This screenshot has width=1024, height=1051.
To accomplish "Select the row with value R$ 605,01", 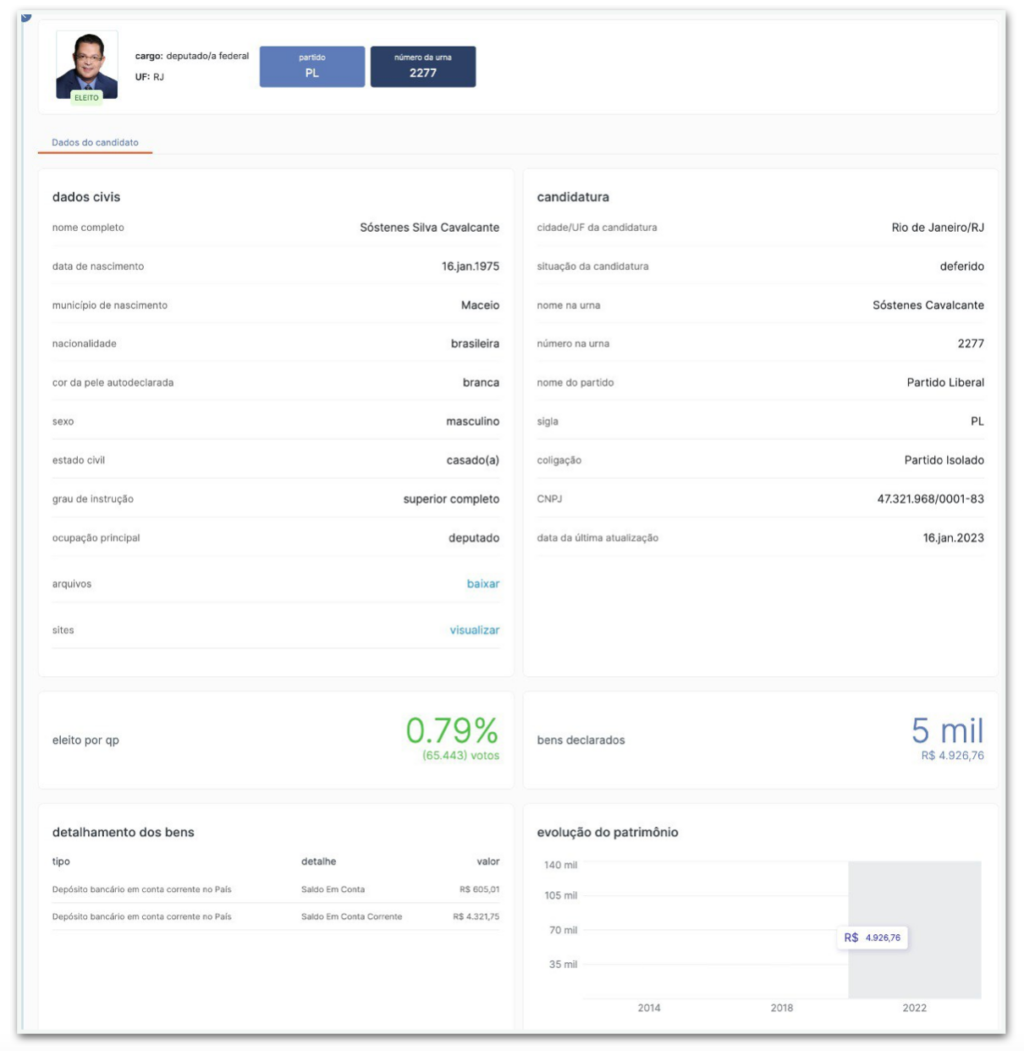I will coord(275,889).
